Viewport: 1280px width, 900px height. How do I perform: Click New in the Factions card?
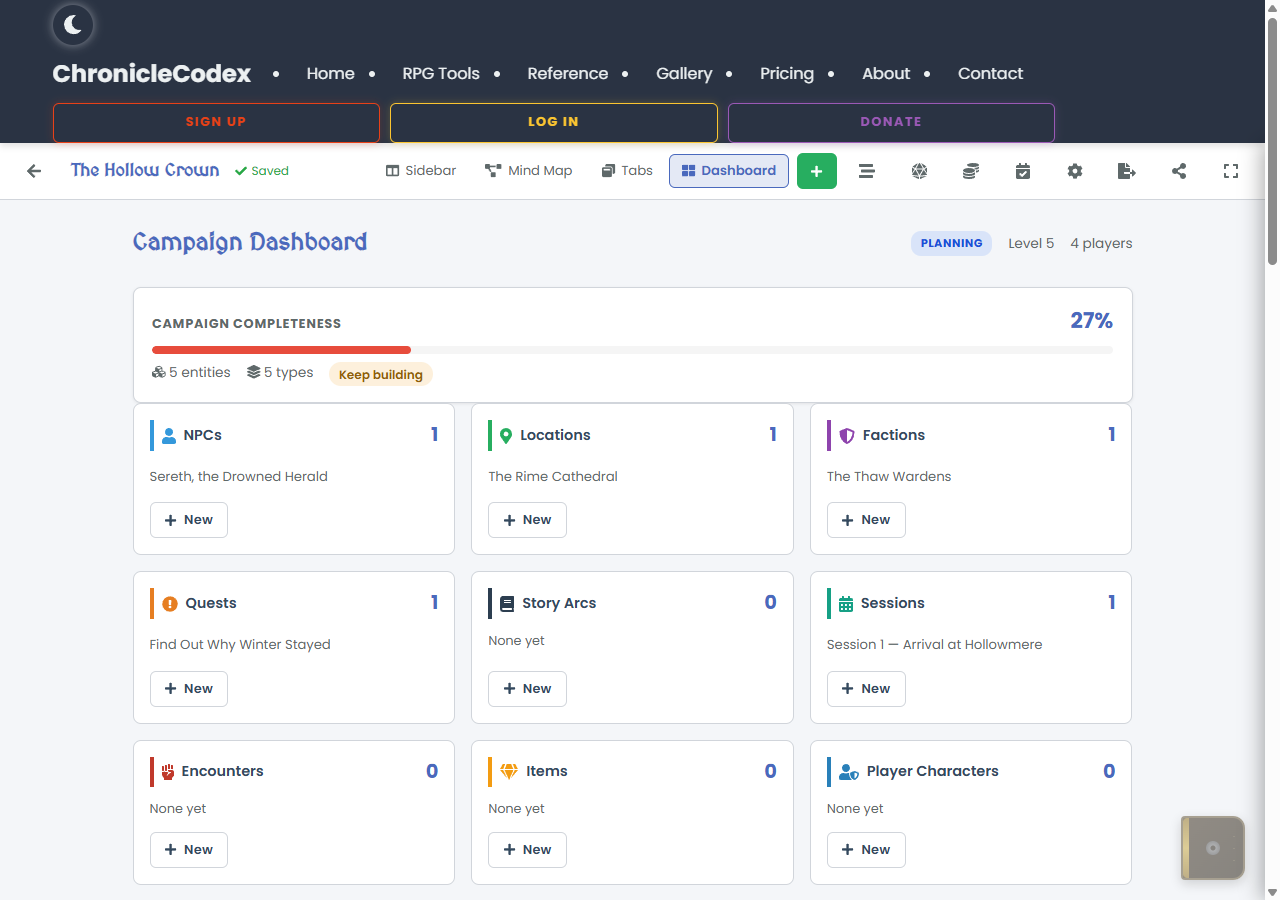[866, 520]
